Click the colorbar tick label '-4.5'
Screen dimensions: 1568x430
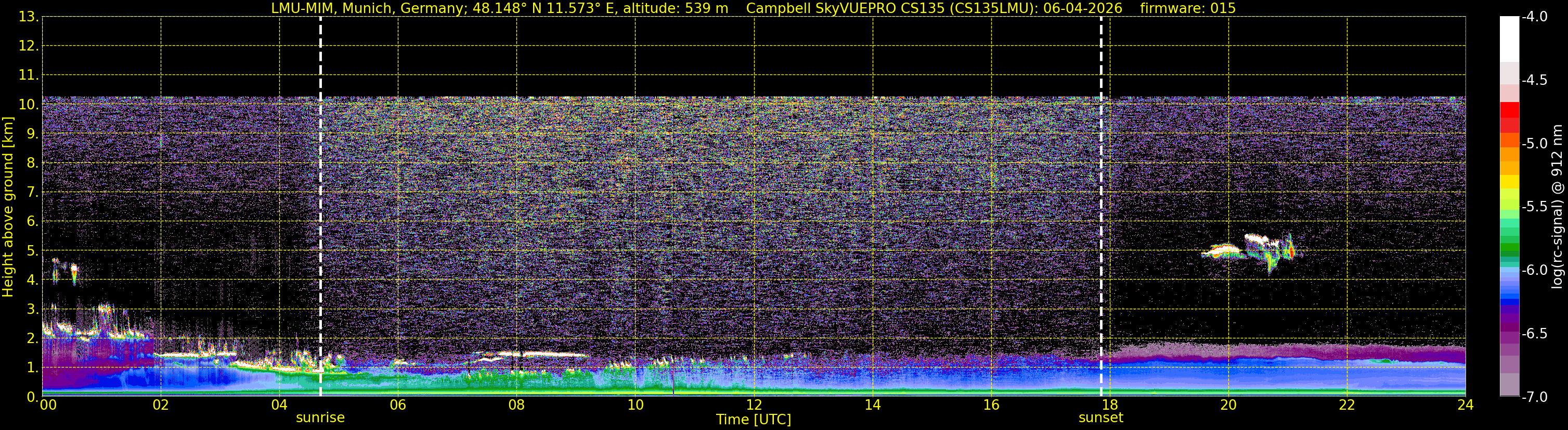pos(1534,80)
